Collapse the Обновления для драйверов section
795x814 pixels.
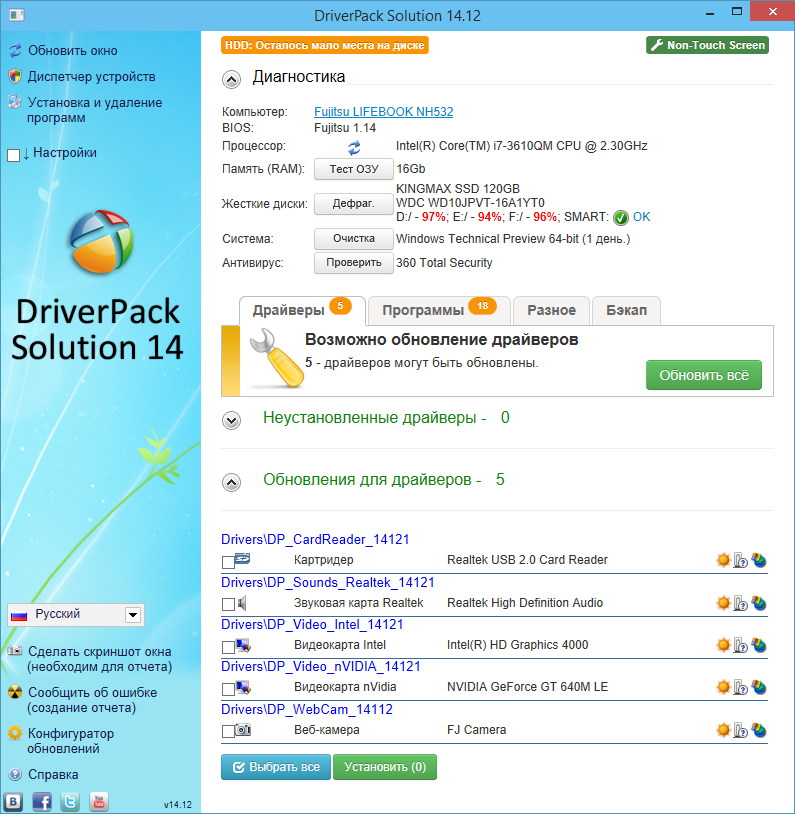click(231, 482)
